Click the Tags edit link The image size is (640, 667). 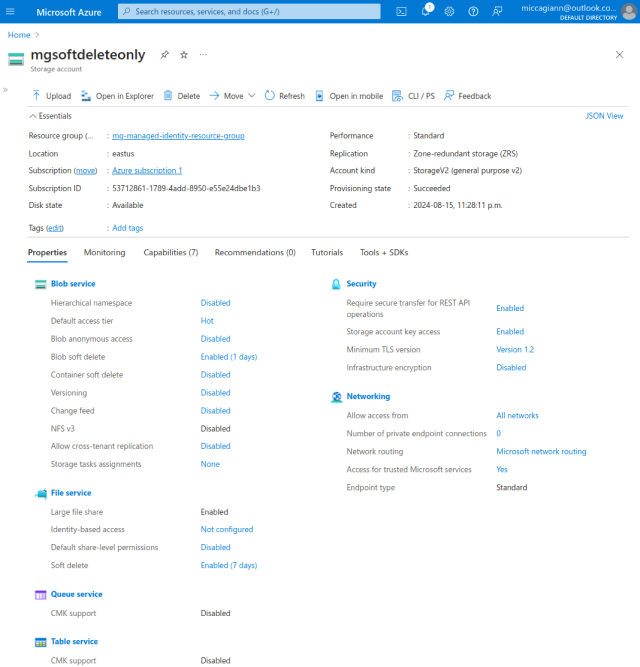[x=55, y=228]
